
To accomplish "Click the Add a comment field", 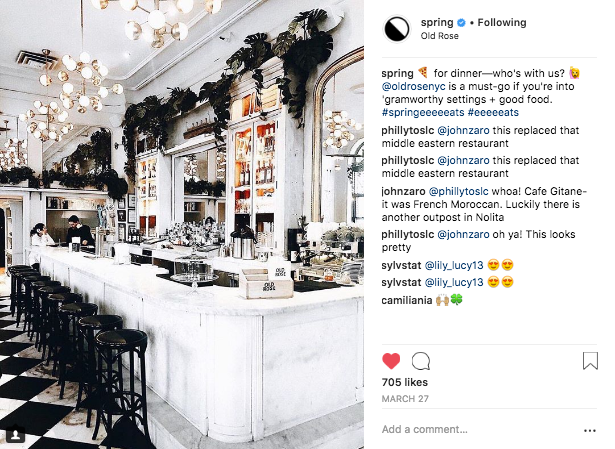I will [480, 429].
